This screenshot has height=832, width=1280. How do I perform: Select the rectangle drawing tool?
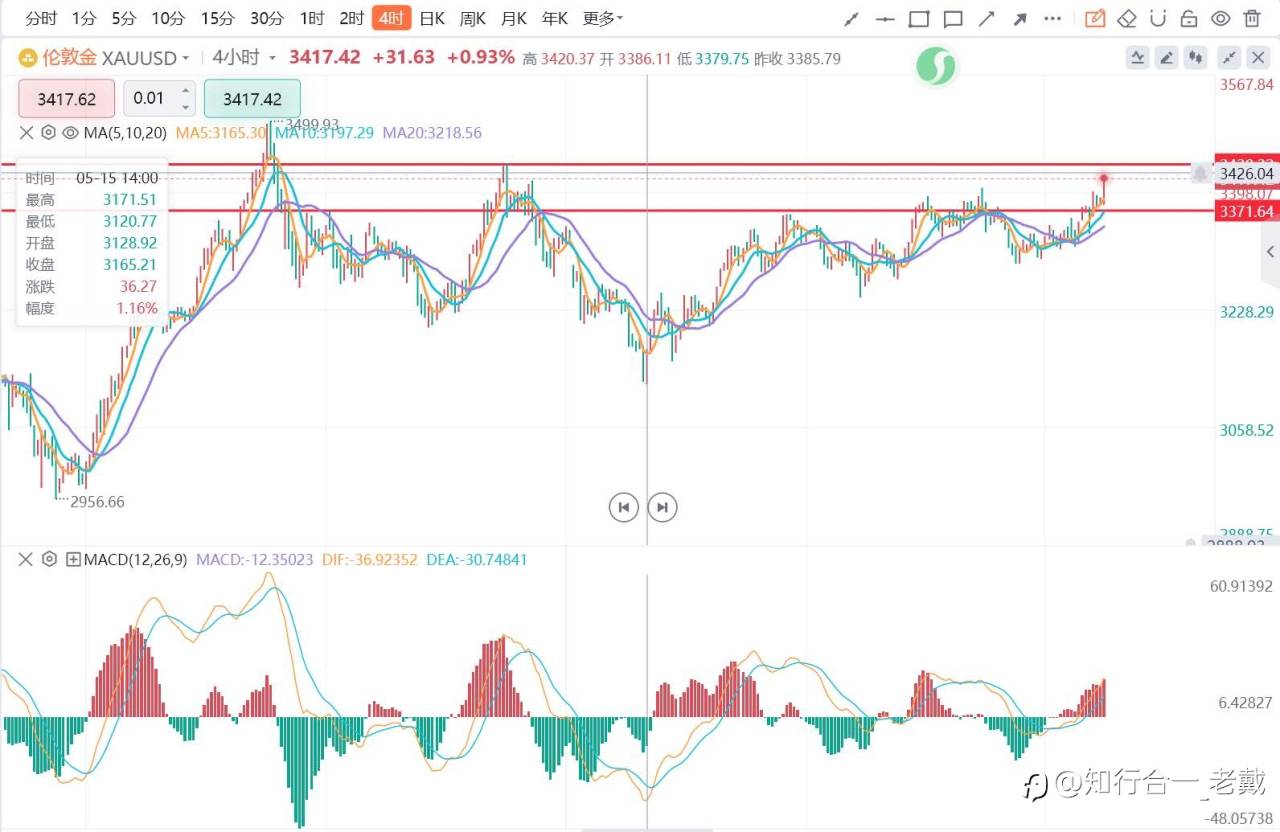[x=919, y=18]
